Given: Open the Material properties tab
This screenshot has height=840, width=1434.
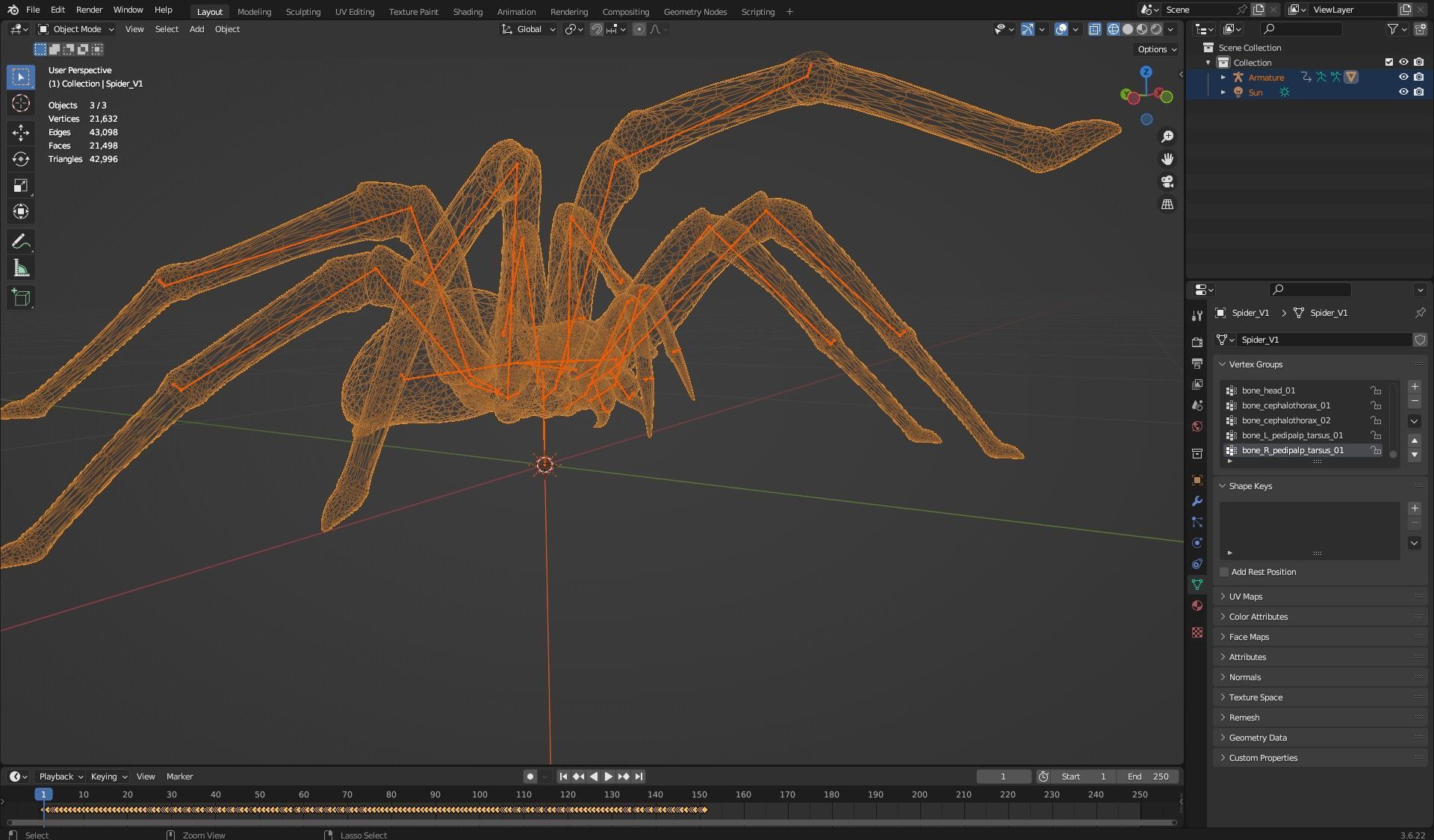Looking at the screenshot, I should [1197, 606].
